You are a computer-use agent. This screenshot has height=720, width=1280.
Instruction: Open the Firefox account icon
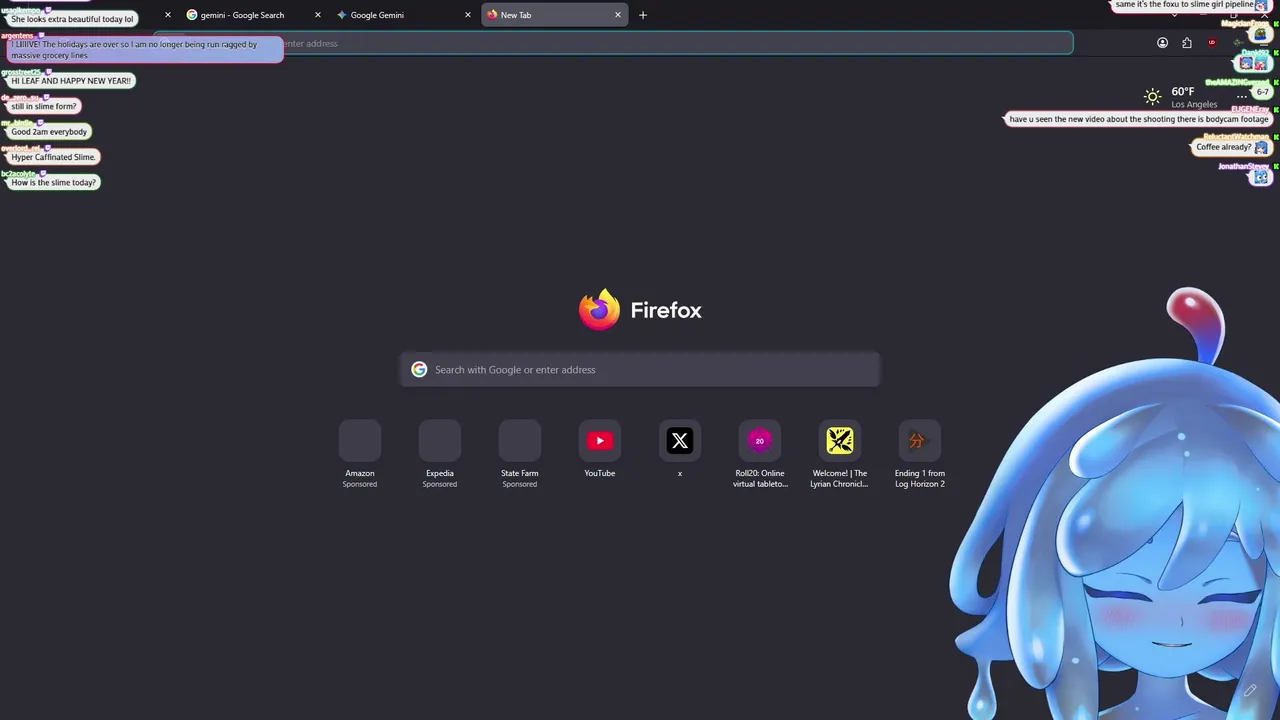pyautogui.click(x=1162, y=43)
